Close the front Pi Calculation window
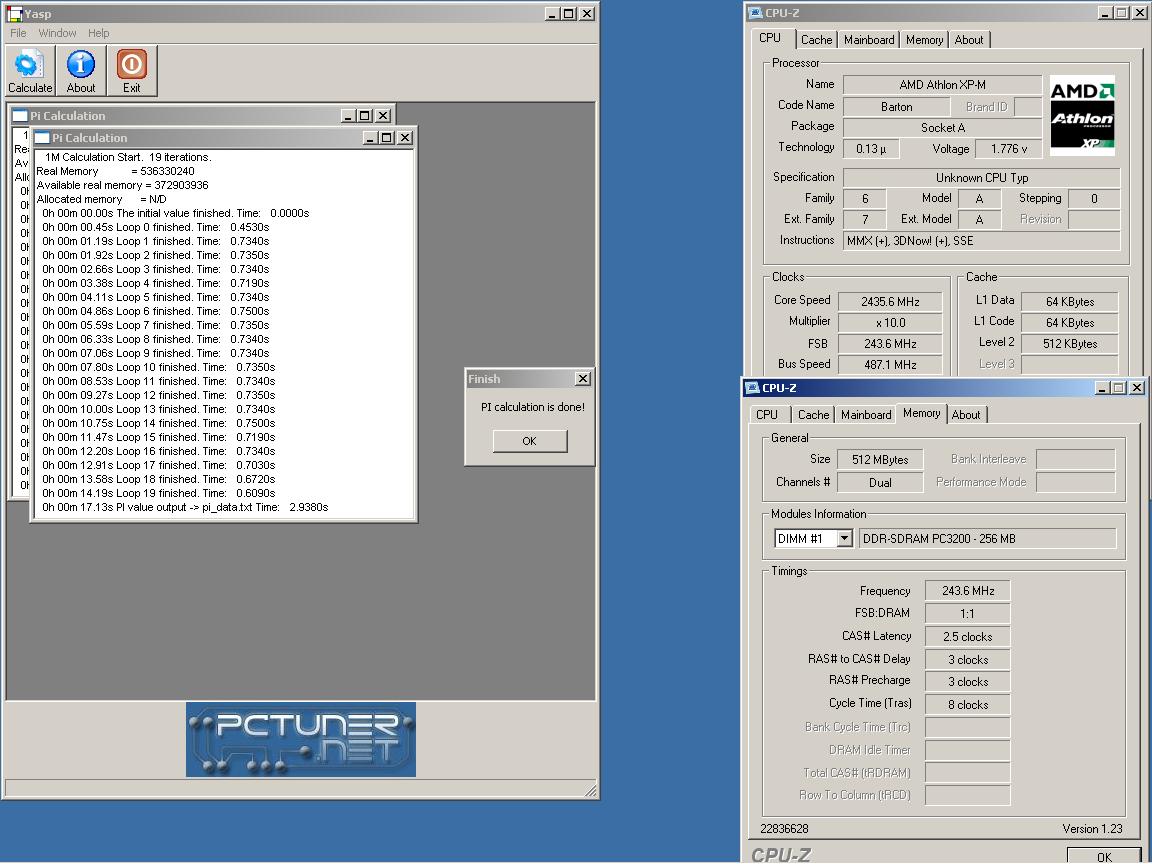The height and width of the screenshot is (864, 1152). click(x=405, y=137)
